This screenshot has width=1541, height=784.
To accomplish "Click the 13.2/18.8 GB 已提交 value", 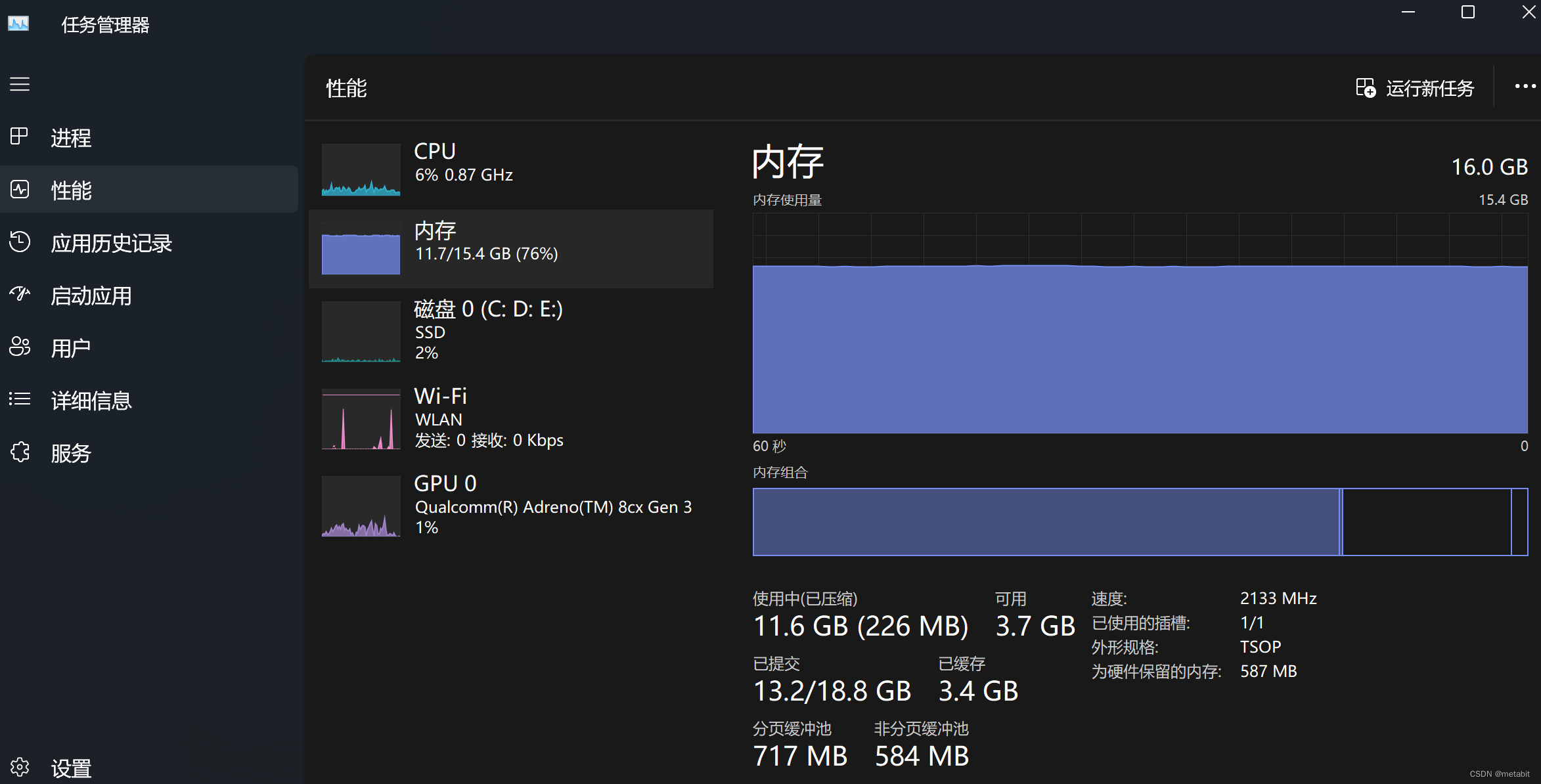I will click(x=832, y=691).
